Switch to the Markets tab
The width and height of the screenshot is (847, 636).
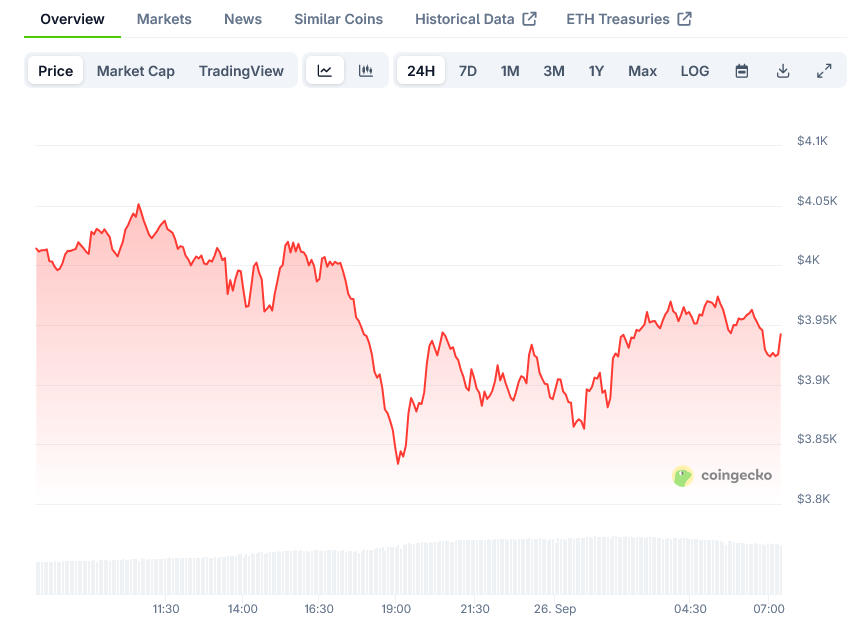pyautogui.click(x=163, y=18)
